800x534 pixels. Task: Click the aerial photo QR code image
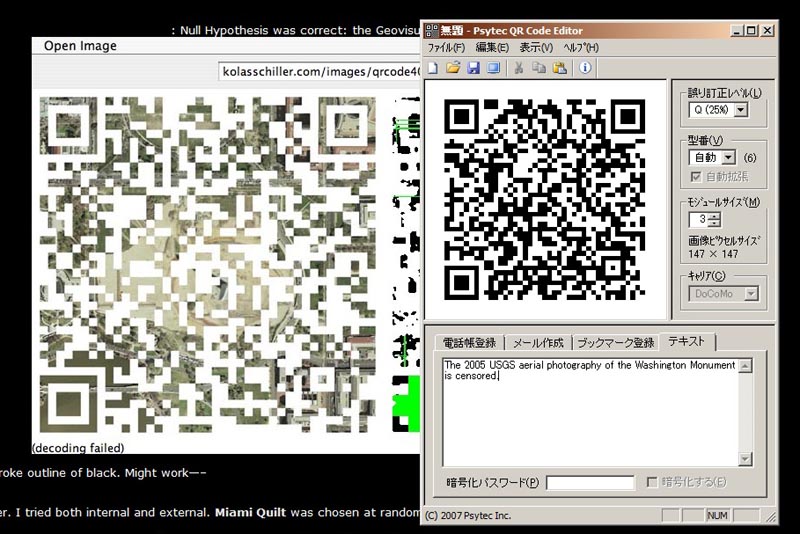coord(208,264)
